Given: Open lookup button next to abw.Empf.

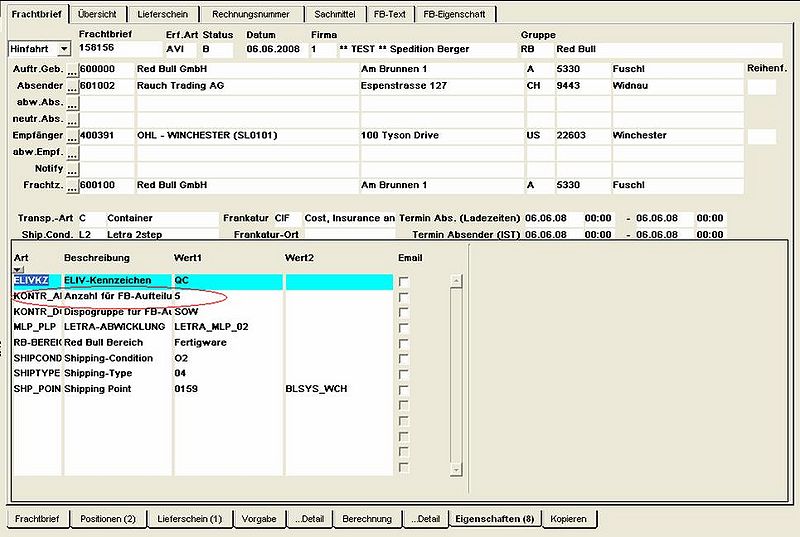Looking at the screenshot, I should [72, 154].
